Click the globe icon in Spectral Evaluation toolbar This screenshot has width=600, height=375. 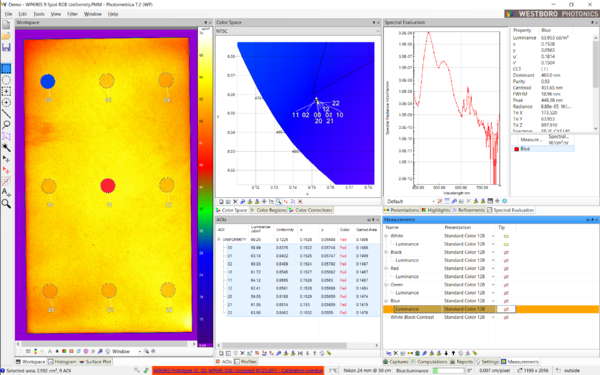pyautogui.click(x=505, y=201)
